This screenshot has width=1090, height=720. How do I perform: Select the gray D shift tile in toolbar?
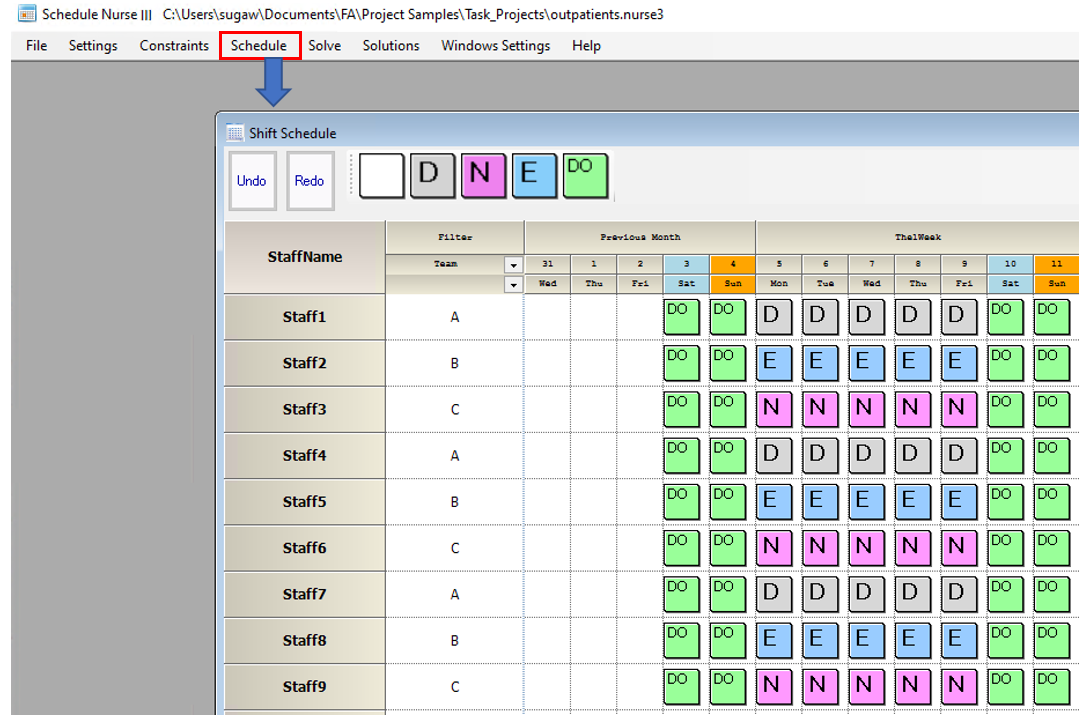[x=432, y=176]
